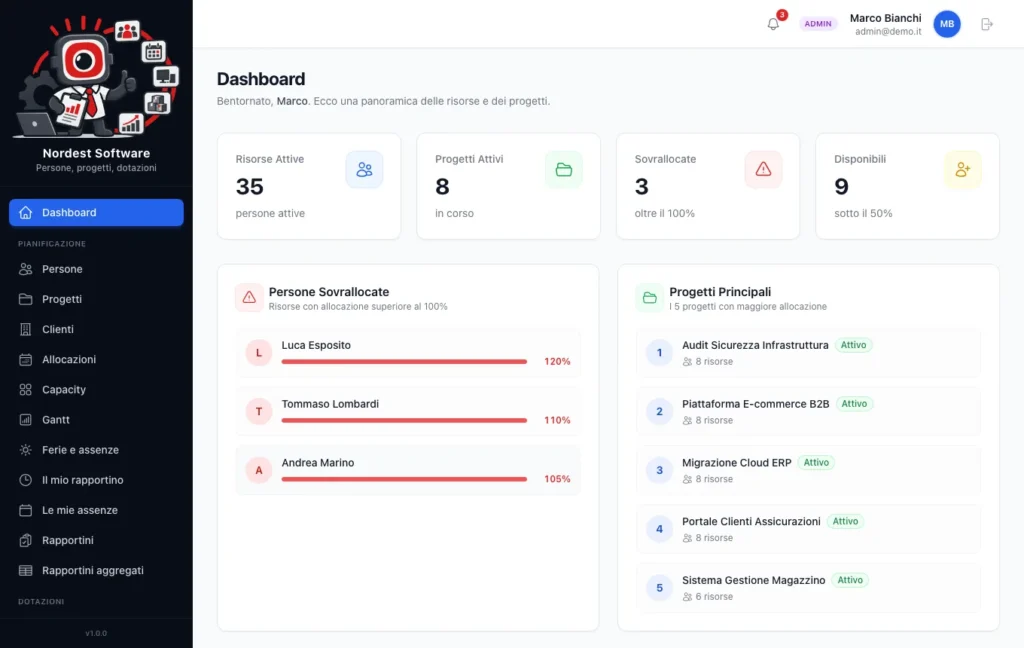The height and width of the screenshot is (648, 1024).
Task: Open Audit Sicurezza Infrastruttura project
Action: tap(808, 353)
